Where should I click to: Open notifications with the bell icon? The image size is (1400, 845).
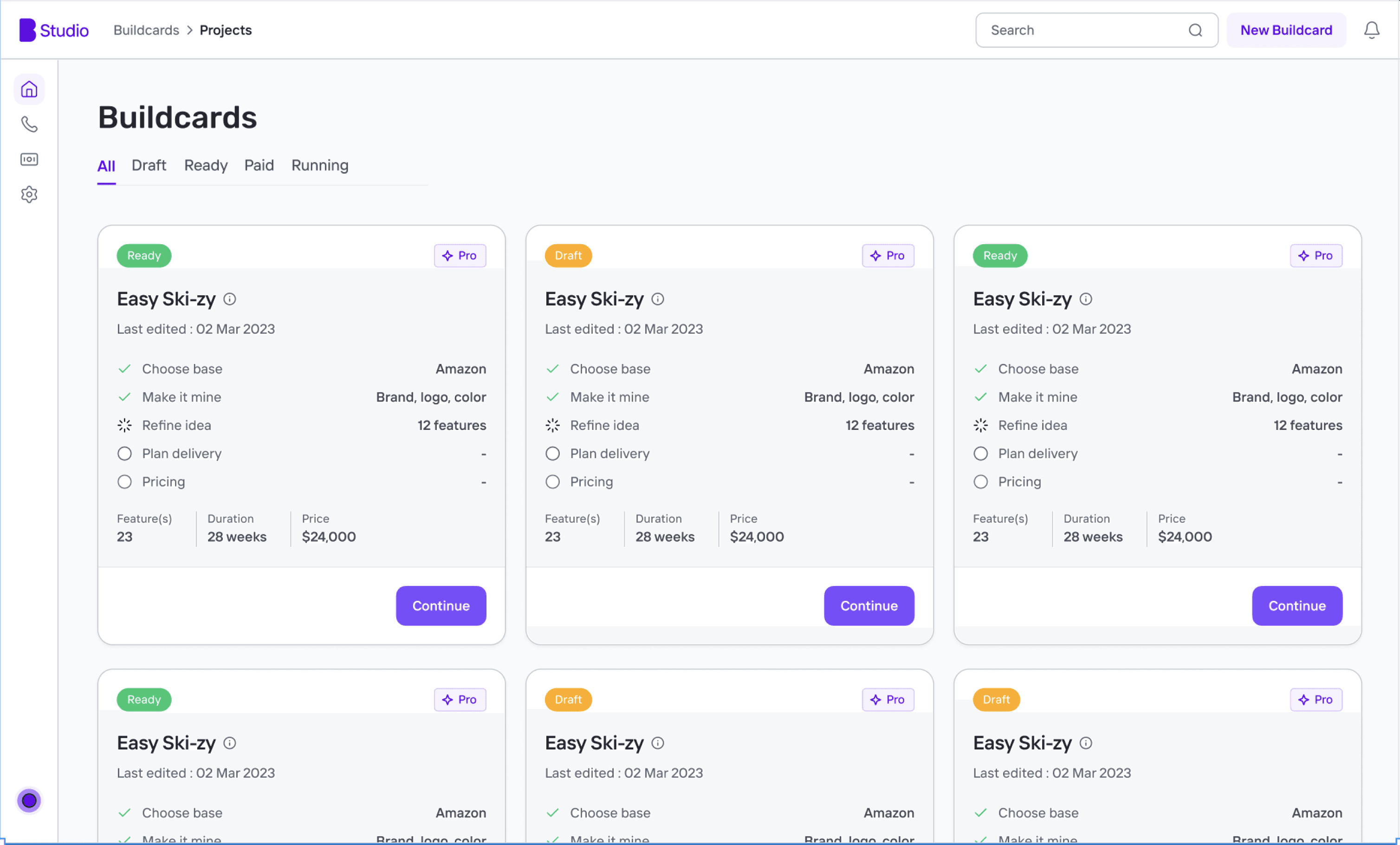tap(1371, 30)
